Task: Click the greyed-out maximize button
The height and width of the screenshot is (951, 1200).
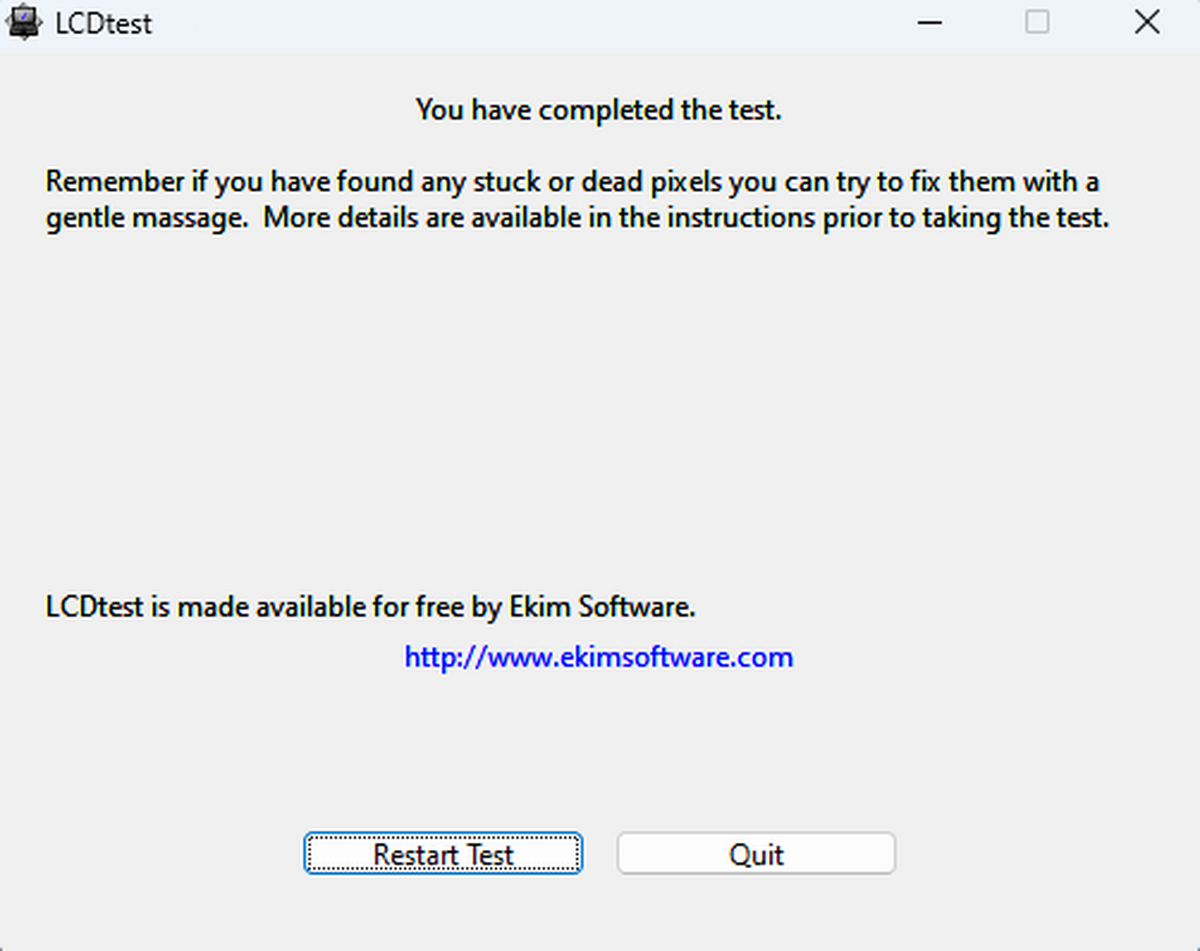Action: 1037,22
